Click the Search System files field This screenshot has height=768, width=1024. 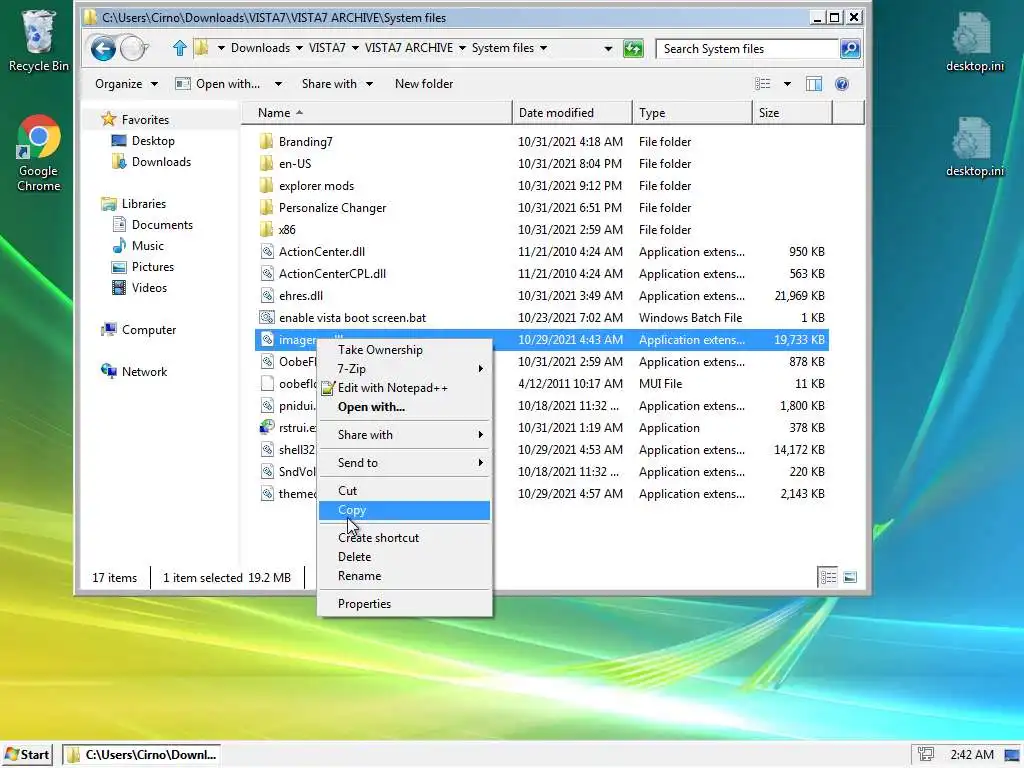[747, 49]
